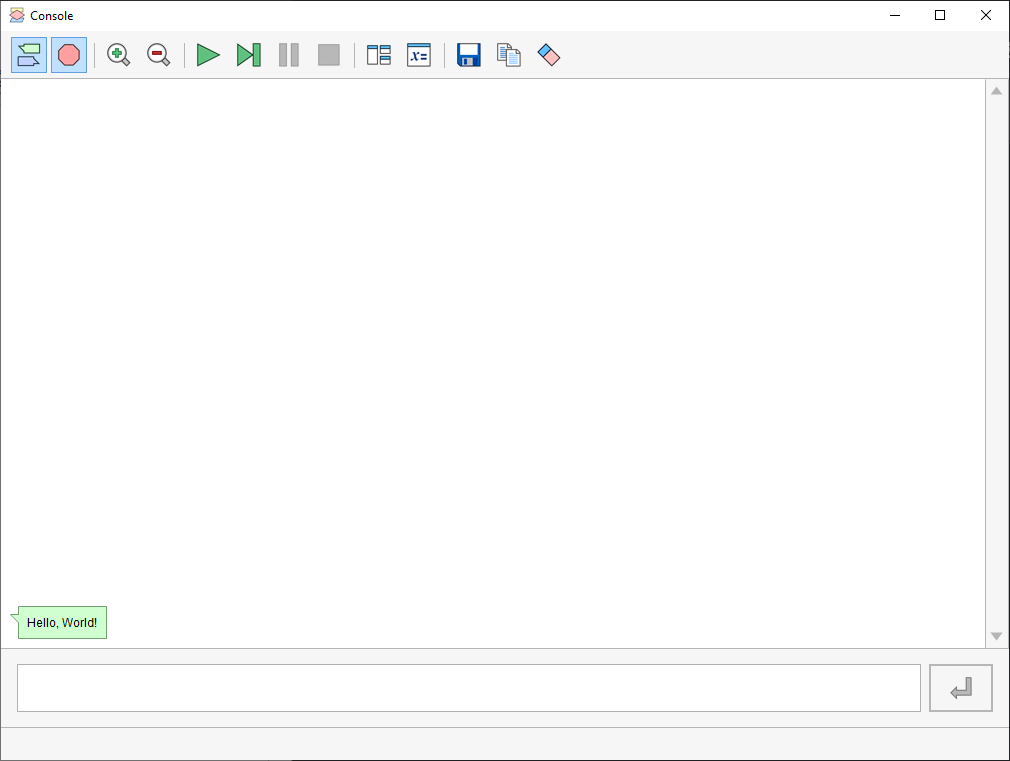
Task: Click the scrollbar up arrow
Action: 996,91
